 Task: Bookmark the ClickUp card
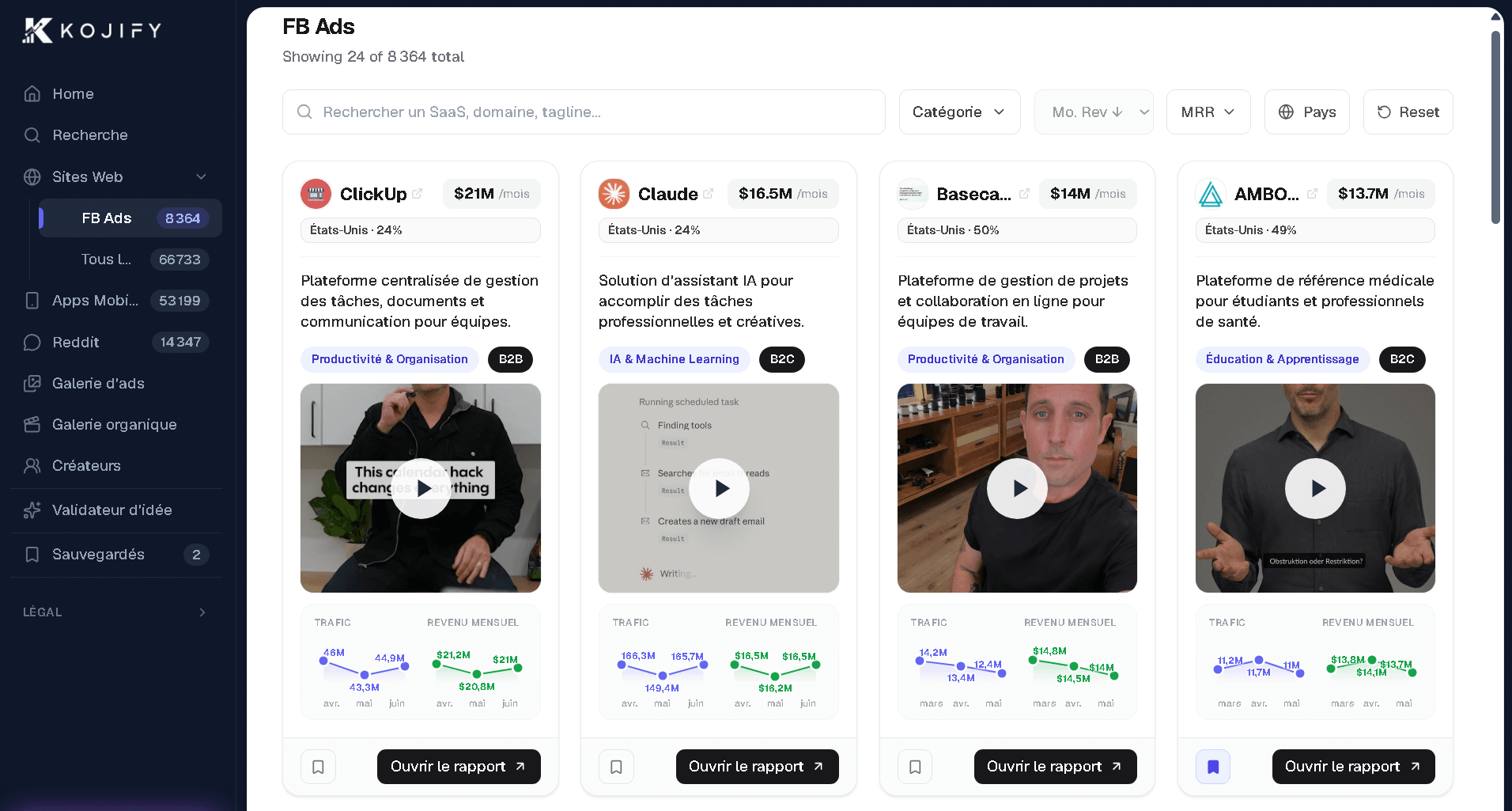point(318,767)
